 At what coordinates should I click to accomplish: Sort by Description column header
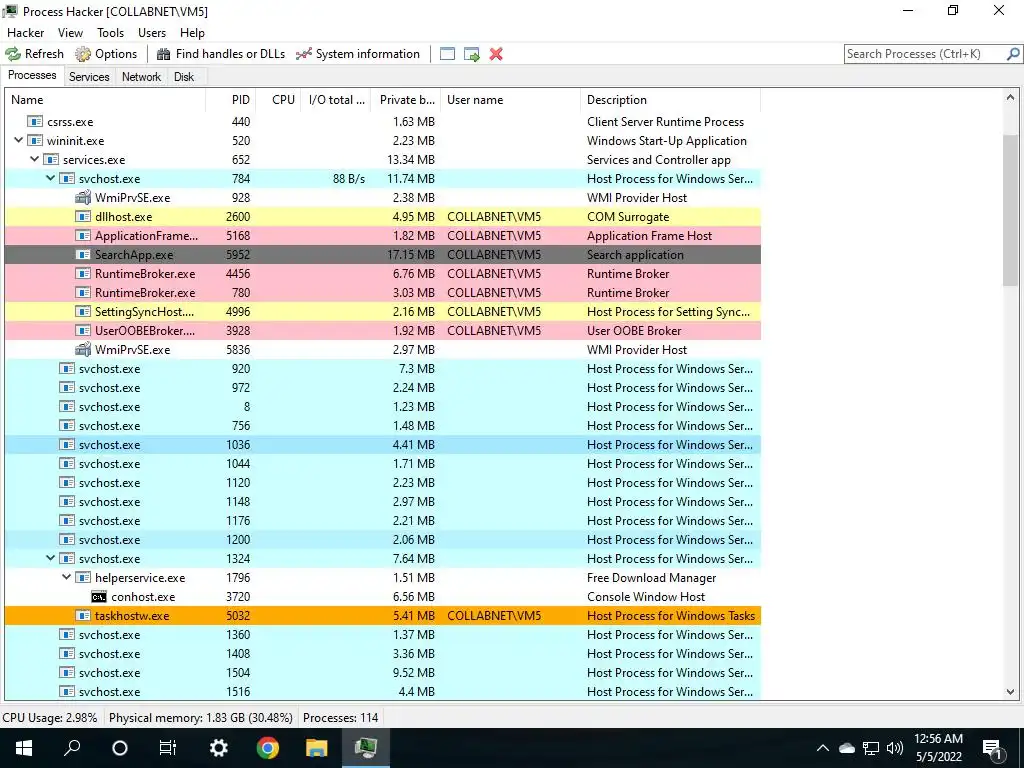(x=670, y=100)
